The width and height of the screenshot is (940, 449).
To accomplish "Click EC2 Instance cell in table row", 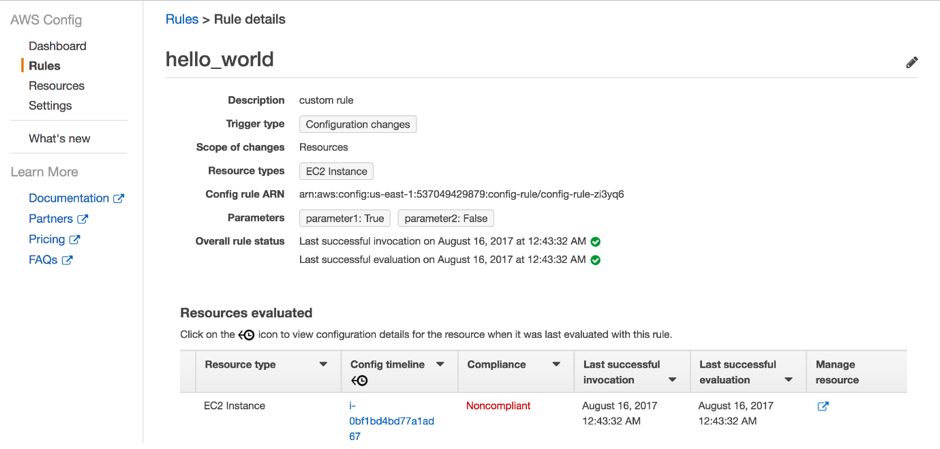I will pyautogui.click(x=234, y=406).
